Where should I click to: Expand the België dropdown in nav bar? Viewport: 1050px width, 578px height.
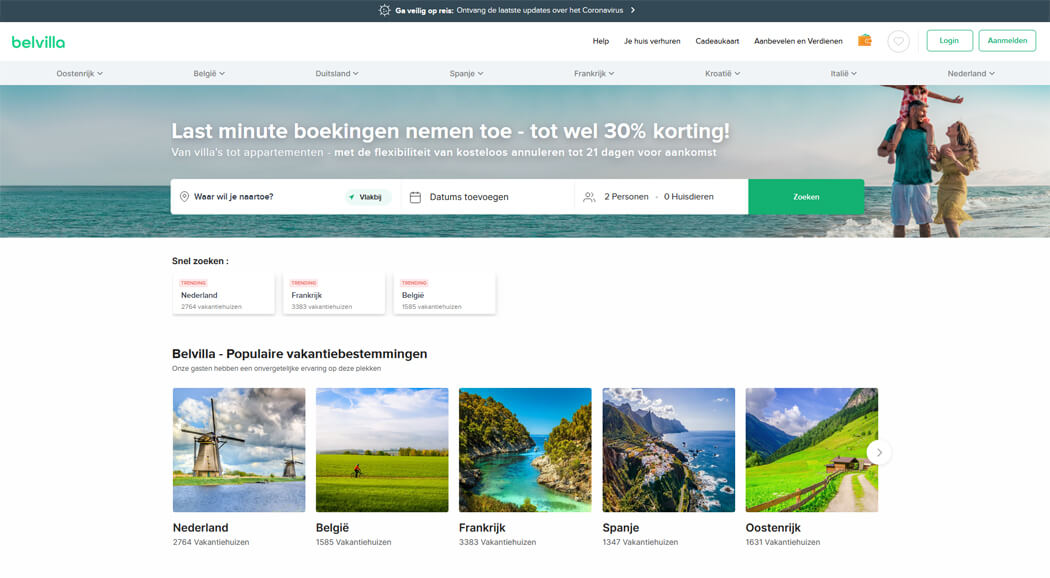pos(209,74)
